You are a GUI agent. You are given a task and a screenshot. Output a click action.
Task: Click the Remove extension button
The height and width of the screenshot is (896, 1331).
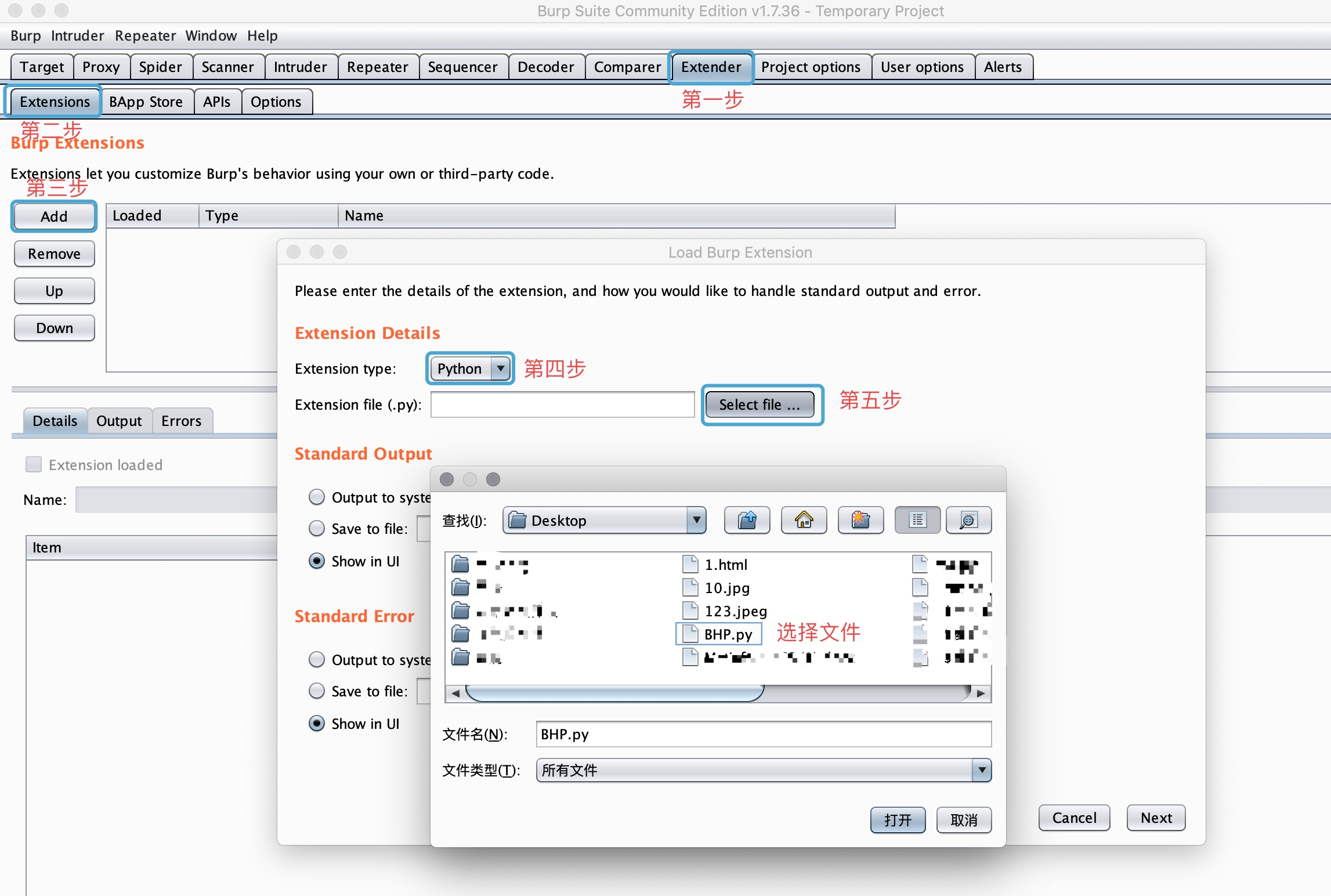click(x=55, y=254)
